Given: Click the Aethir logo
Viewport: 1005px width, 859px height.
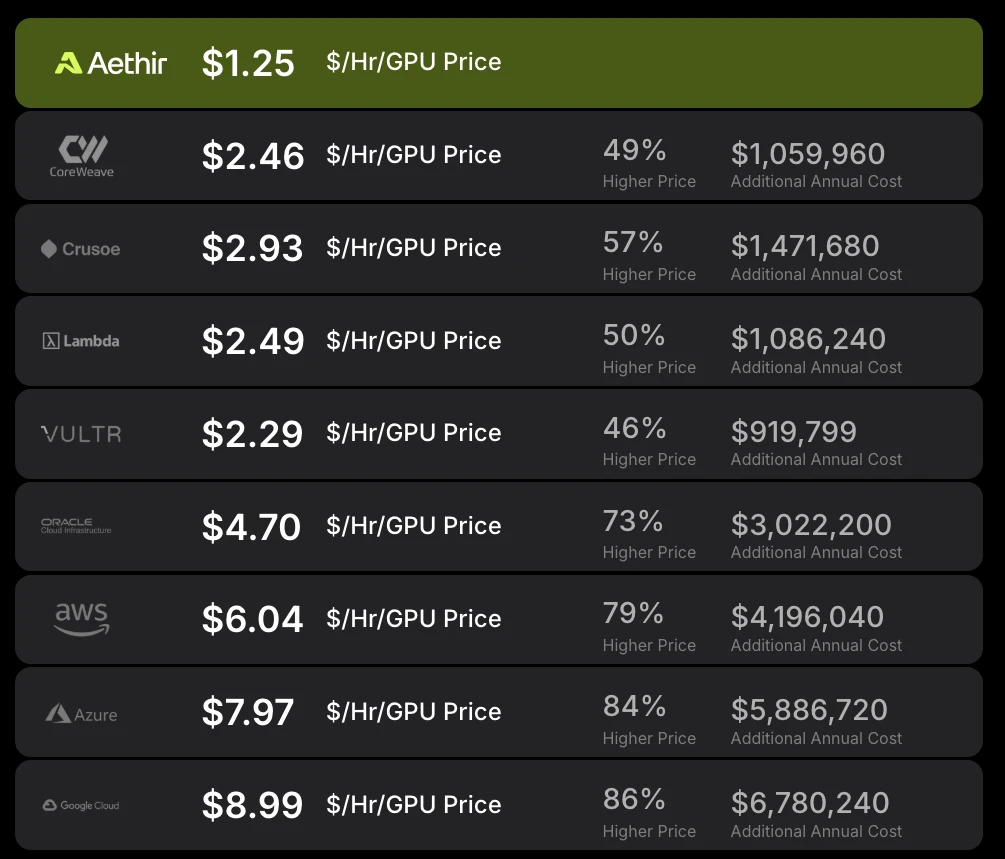Looking at the screenshot, I should (111, 63).
